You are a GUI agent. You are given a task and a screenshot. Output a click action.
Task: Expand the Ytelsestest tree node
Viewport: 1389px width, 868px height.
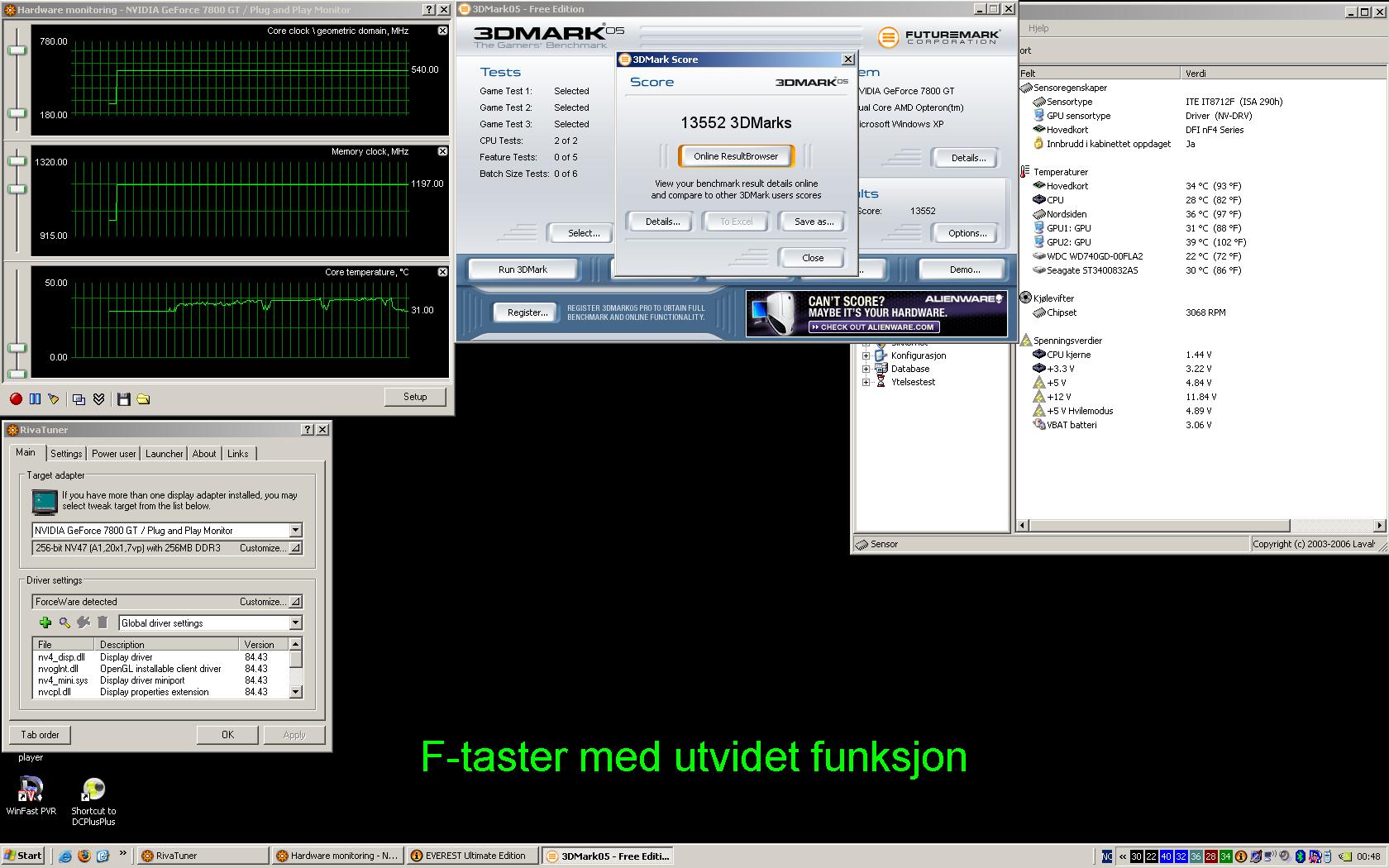[866, 382]
